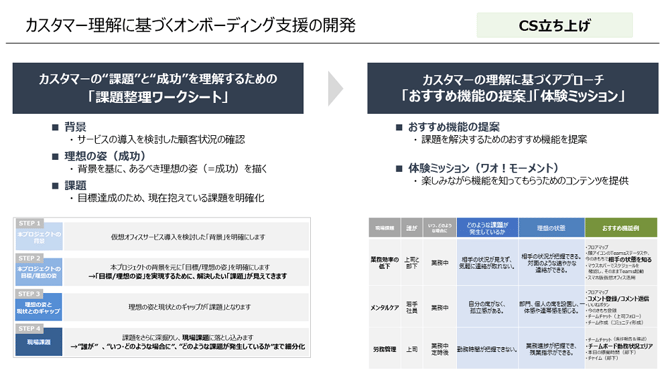Click the line 課題を解決するためのおすすめ機能を提案

click(504, 139)
